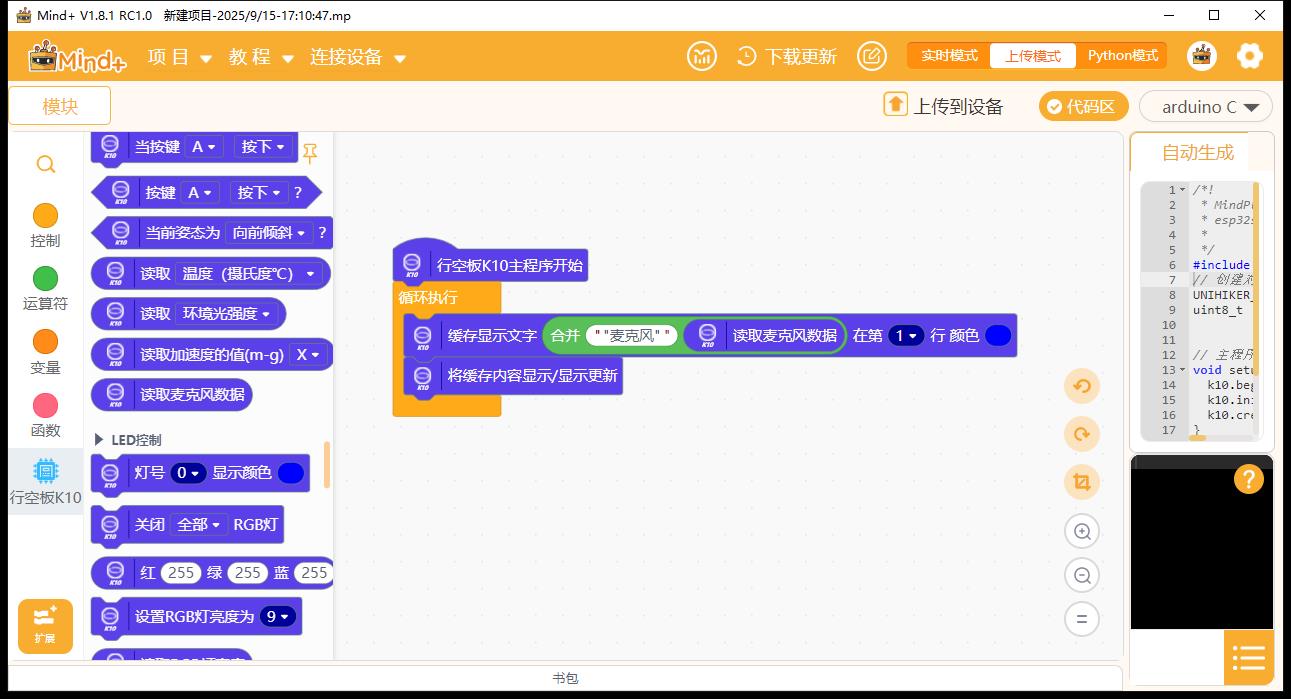Click the undo arrow on the canvas
The height and width of the screenshot is (699, 1291).
[1081, 386]
